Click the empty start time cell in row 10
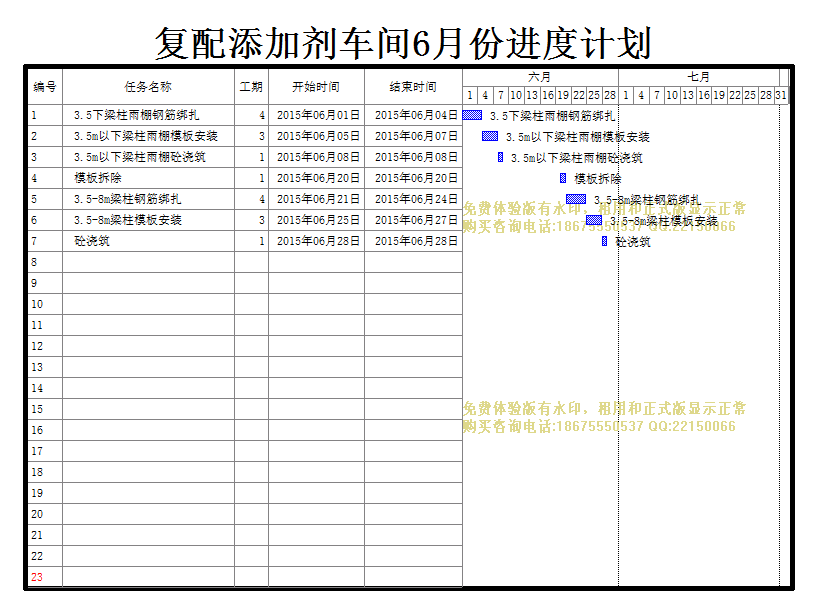This screenshot has width=816, height=612. 316,304
